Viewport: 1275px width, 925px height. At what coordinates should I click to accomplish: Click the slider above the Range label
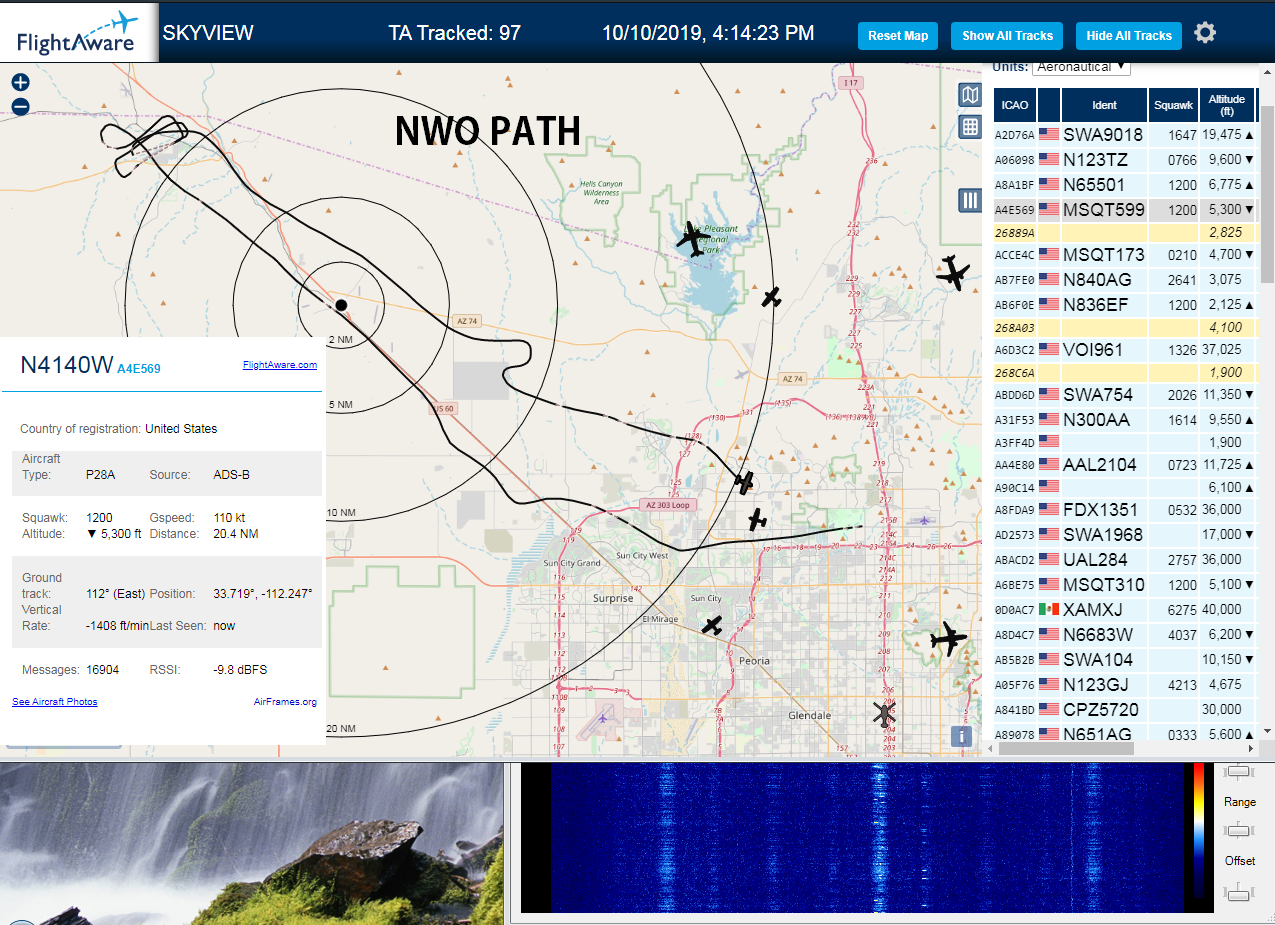(1239, 771)
